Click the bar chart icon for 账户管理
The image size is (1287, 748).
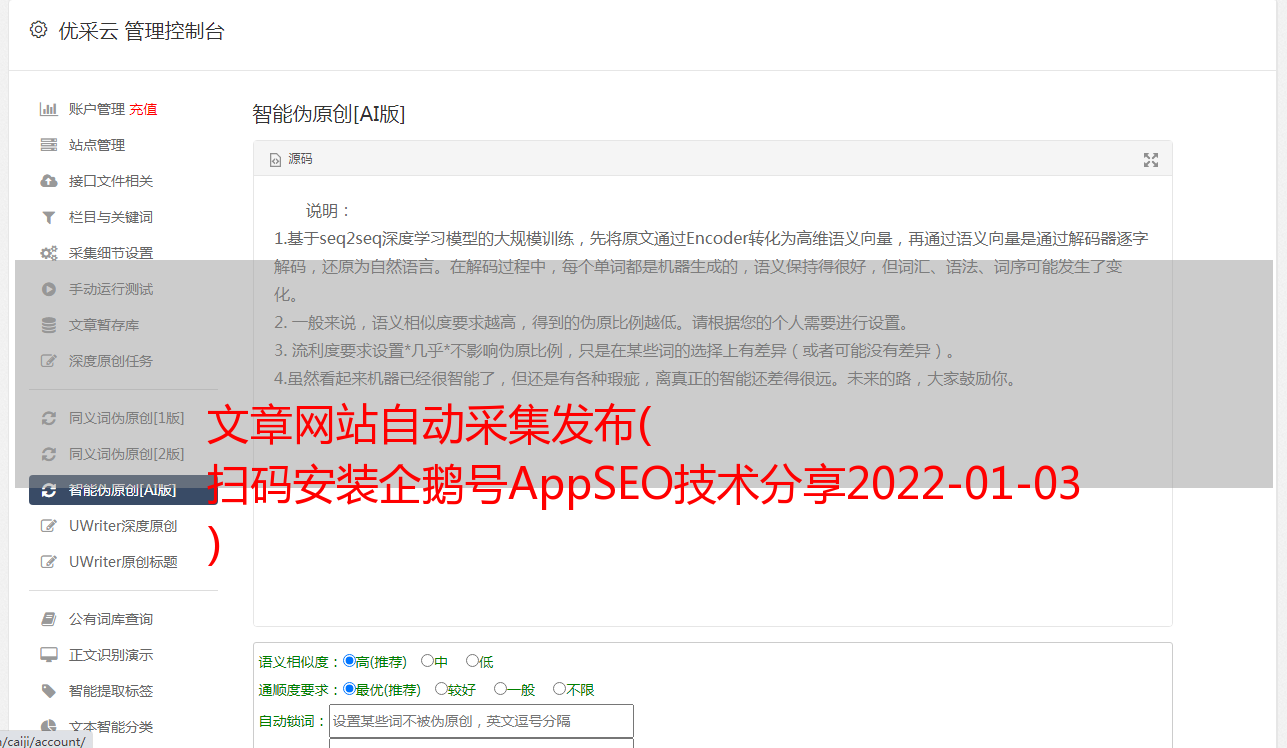[x=48, y=109]
